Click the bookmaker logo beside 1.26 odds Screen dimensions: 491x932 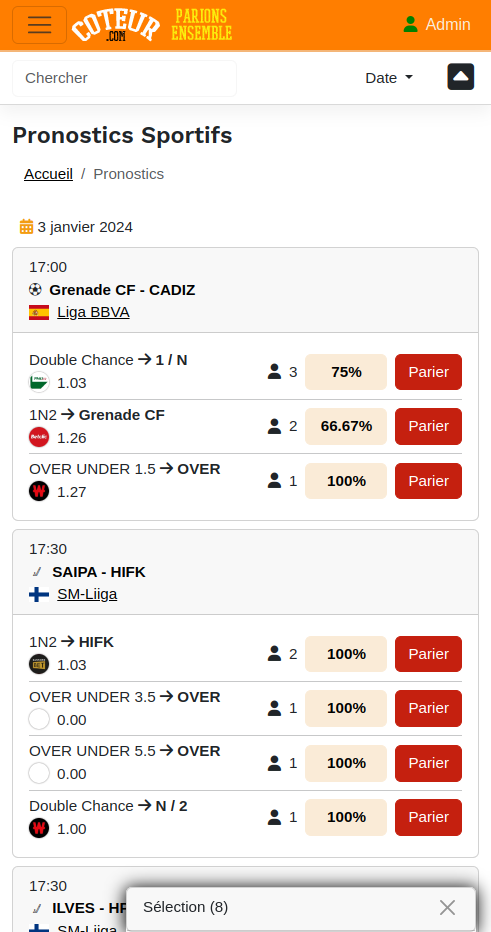[39, 437]
